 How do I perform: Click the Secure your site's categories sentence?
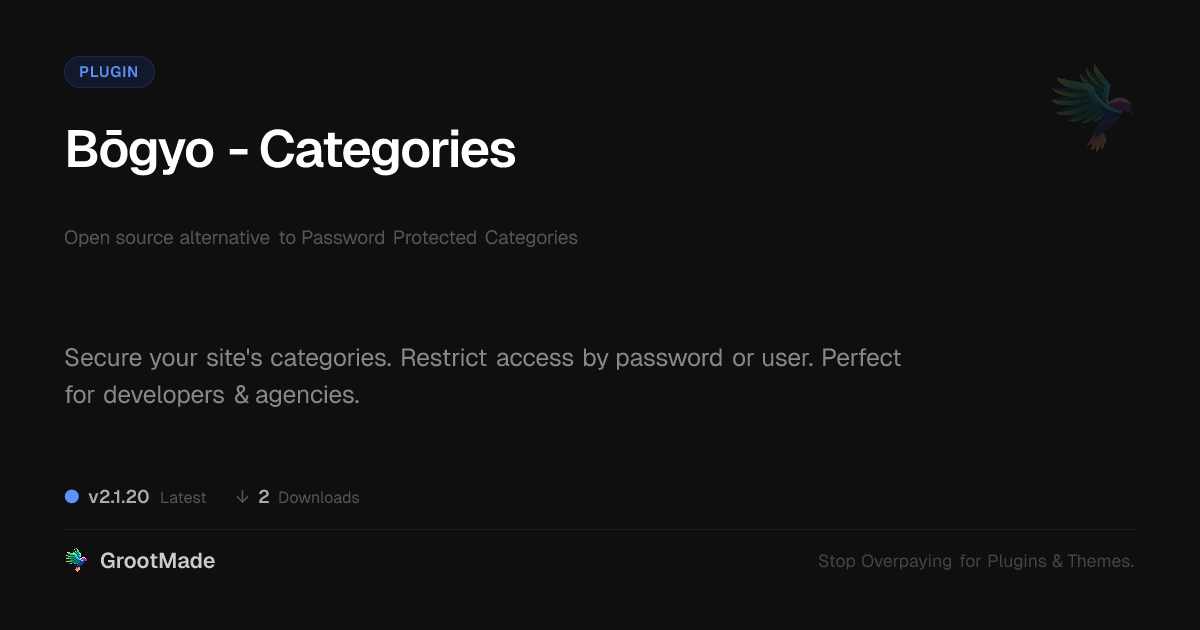228,358
